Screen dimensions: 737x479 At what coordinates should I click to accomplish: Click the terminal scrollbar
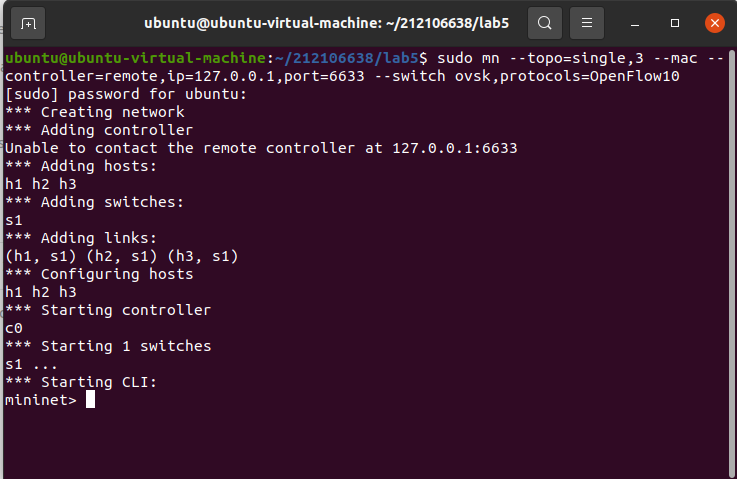click(x=732, y=262)
